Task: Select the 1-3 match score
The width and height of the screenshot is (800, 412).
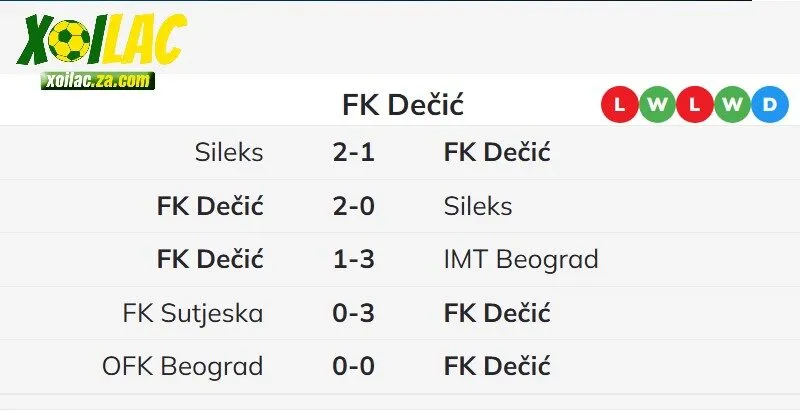Action: click(353, 260)
